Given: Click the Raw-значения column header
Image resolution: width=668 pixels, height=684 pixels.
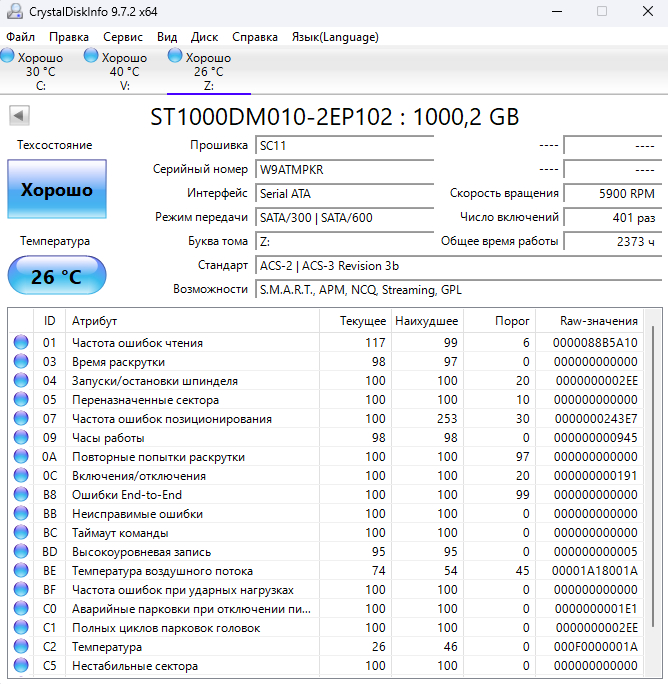Looking at the screenshot, I should coord(600,321).
